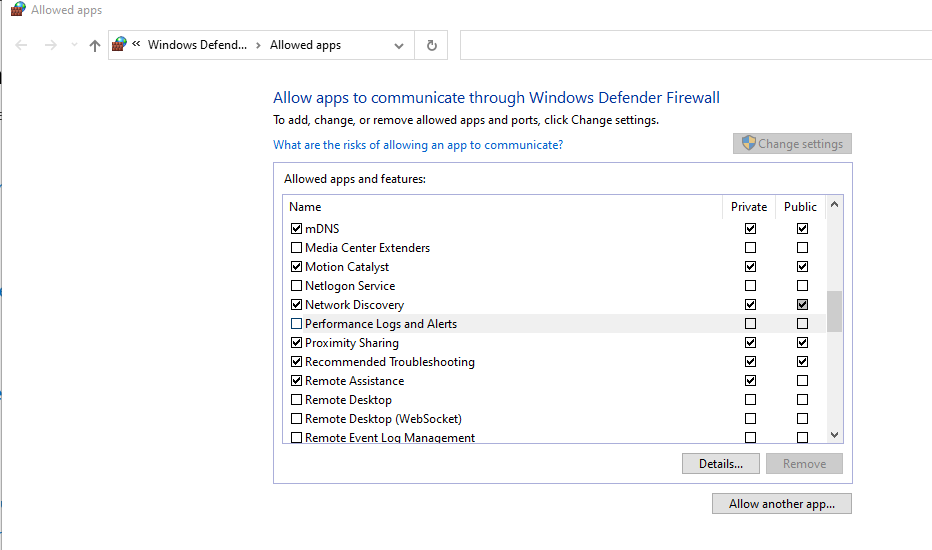Click the Back navigation arrow
This screenshot has height=550, width=932.
21,45
